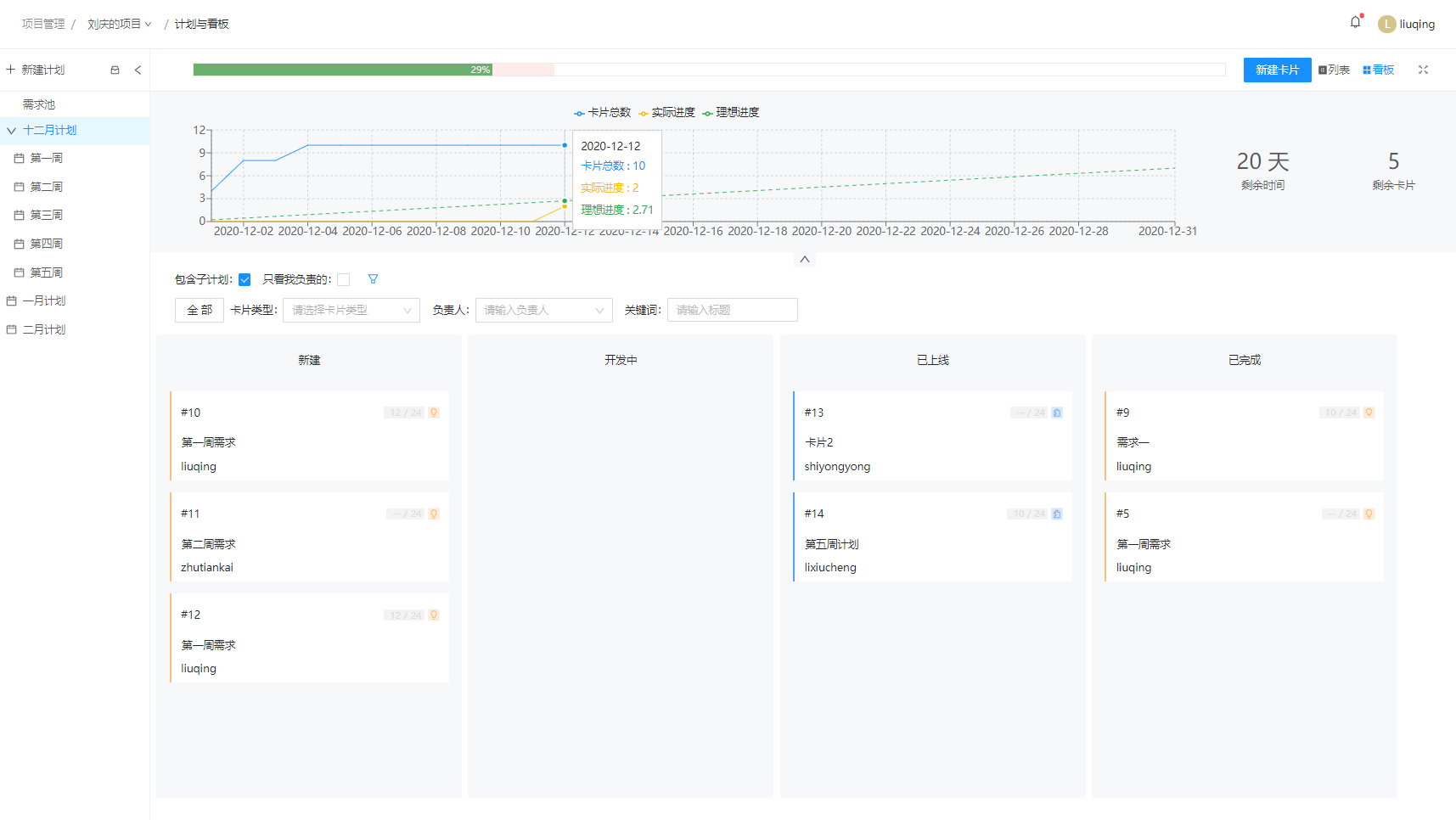The image size is (1456, 820).
Task: Click the 29% green progress bar
Action: 342,70
